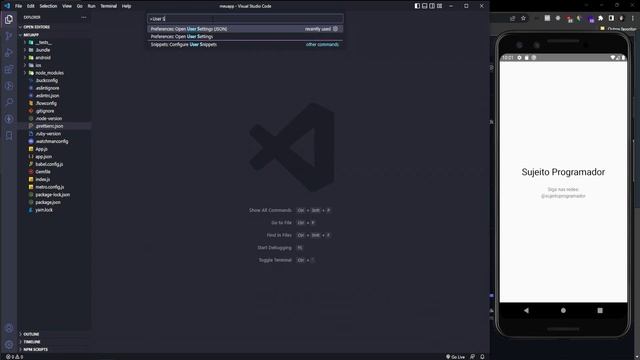Open the Search magnifier in activity bar

(x=9, y=102)
